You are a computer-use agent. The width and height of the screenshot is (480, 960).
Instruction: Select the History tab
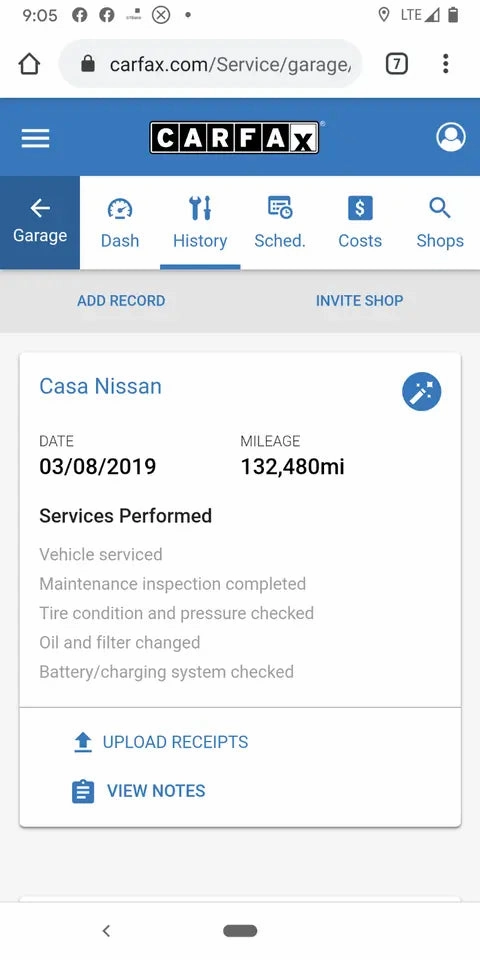tap(200, 222)
